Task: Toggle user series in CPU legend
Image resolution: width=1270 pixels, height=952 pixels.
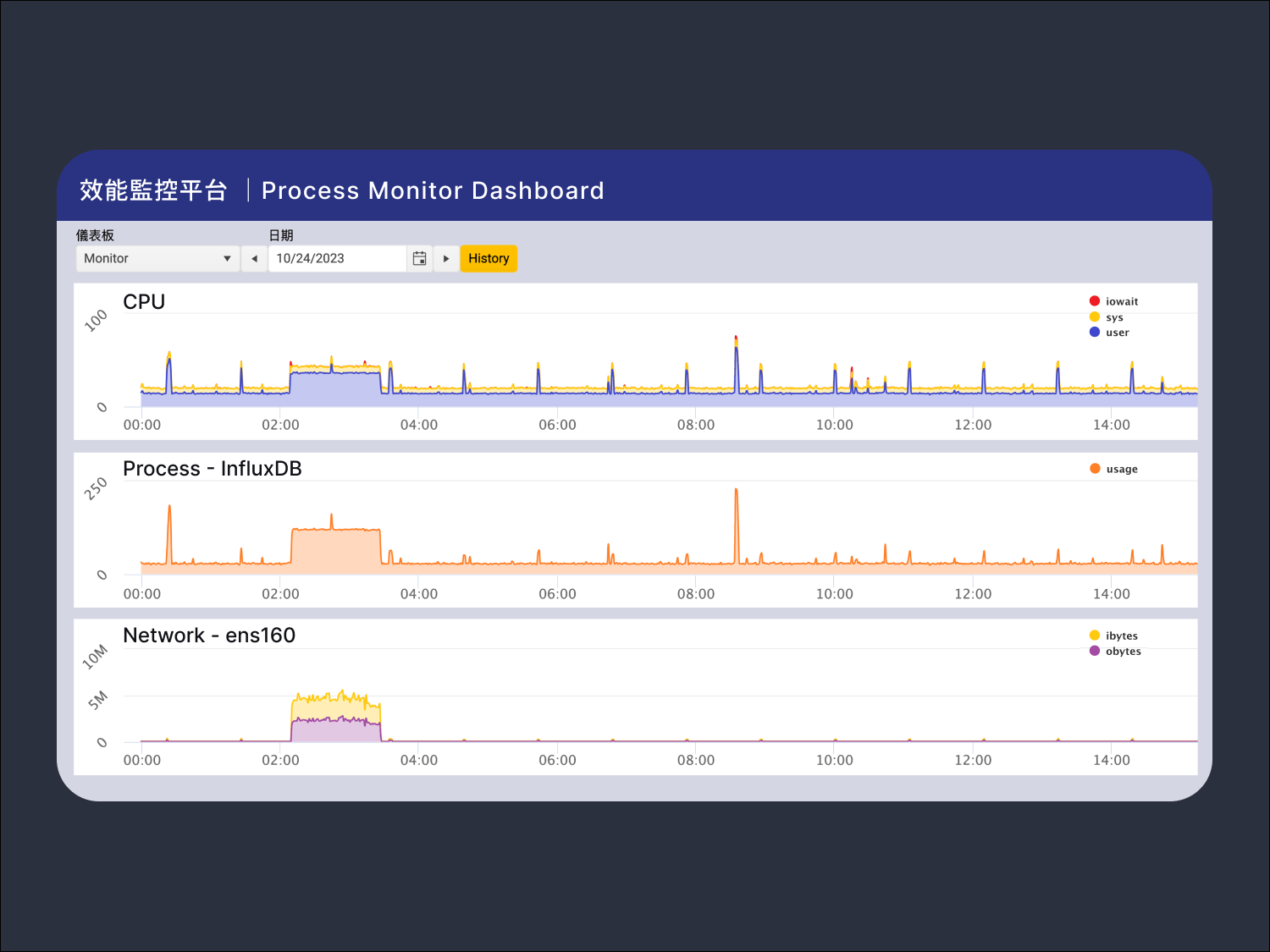Action: (1117, 333)
